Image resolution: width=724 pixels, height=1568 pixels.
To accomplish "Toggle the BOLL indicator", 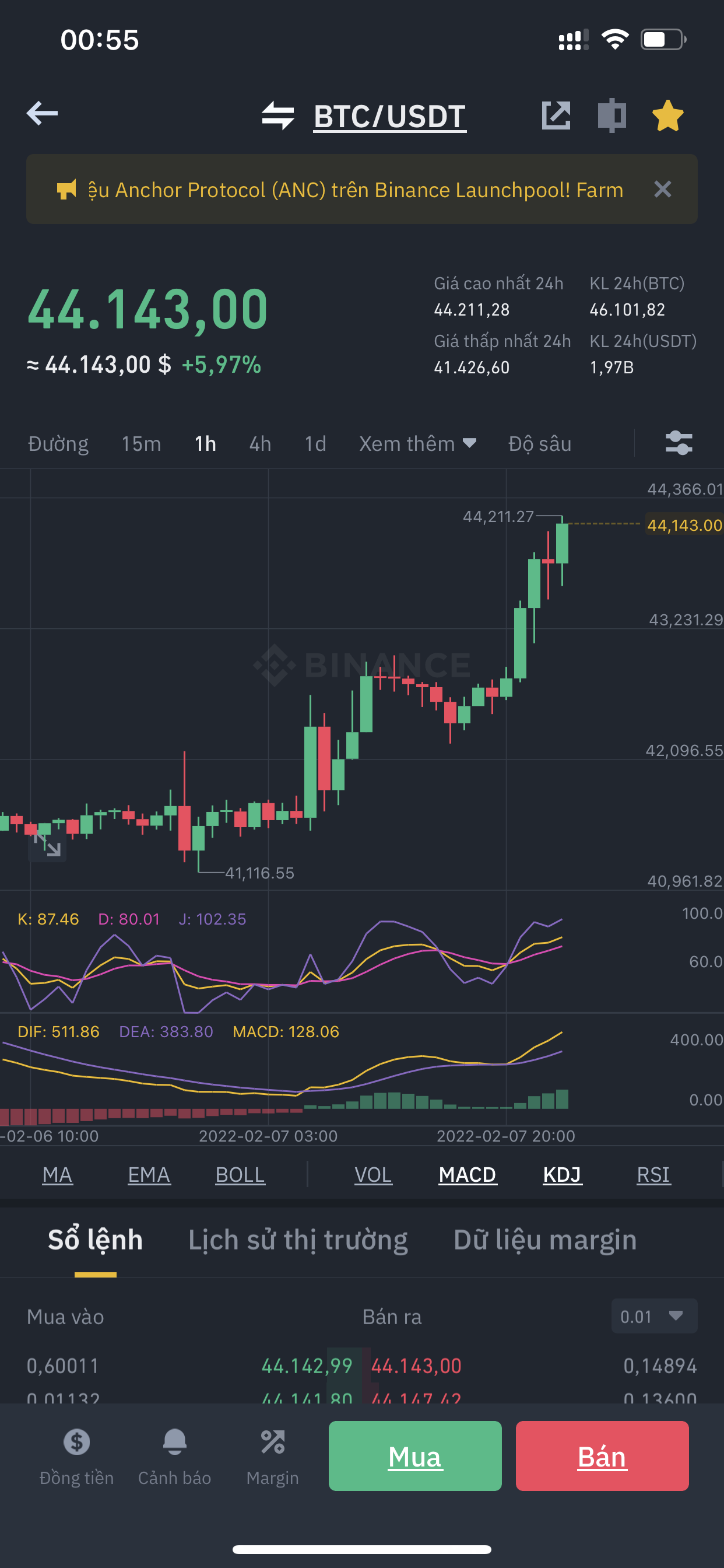I will (240, 1174).
